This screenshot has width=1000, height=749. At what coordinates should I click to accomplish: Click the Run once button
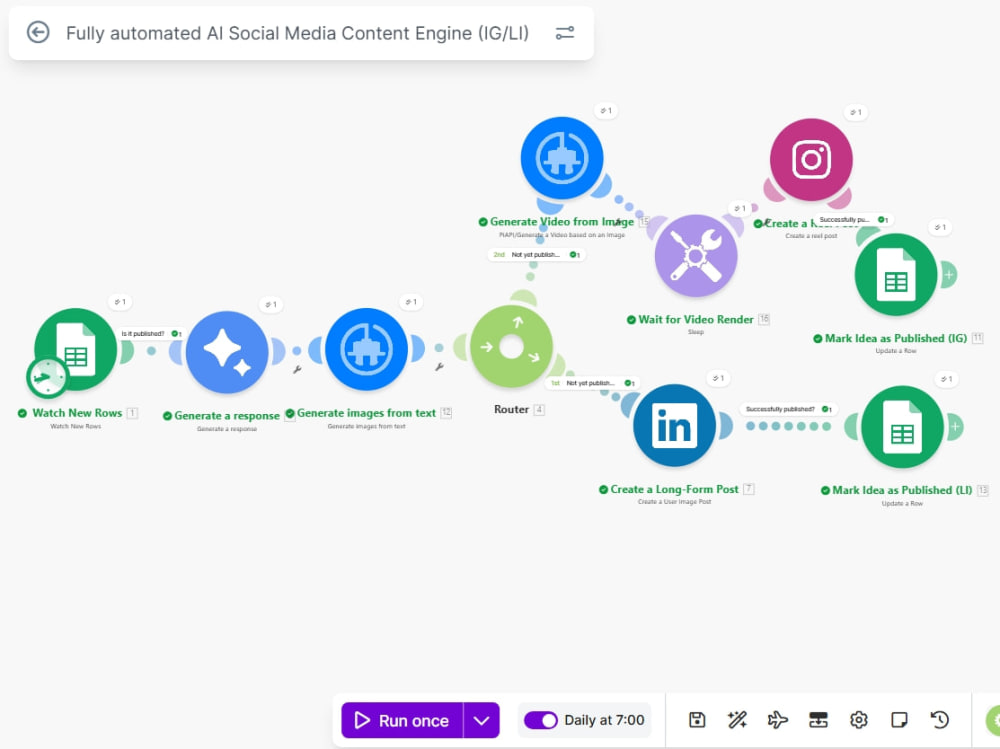pos(402,720)
